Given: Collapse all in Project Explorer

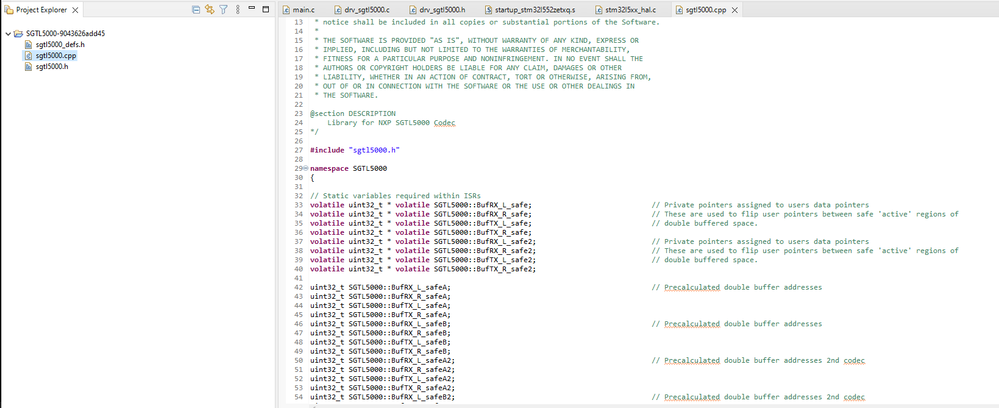Looking at the screenshot, I should point(196,10).
